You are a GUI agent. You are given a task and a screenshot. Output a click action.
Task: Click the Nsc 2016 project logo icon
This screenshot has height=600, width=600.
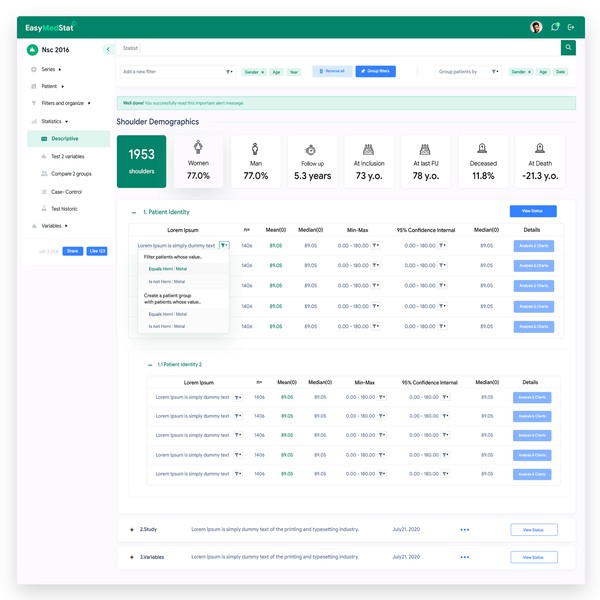(x=32, y=49)
